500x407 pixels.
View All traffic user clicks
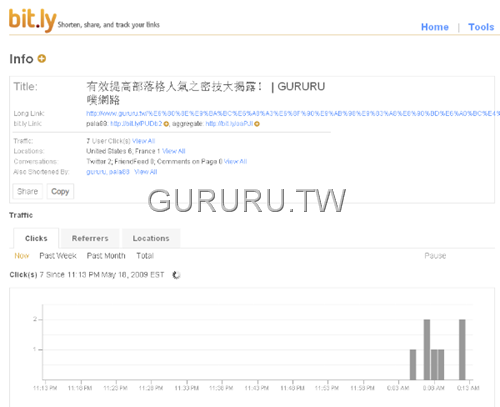coord(143,141)
